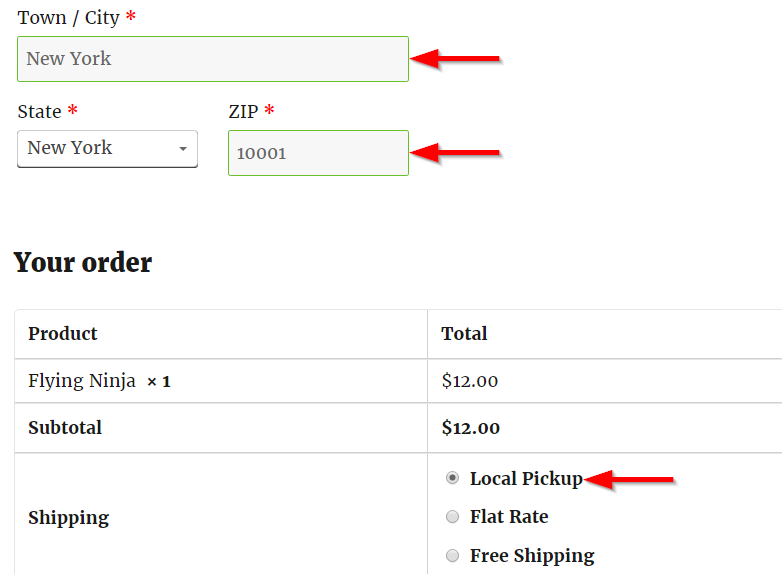Click the Subtotal row label

point(65,428)
